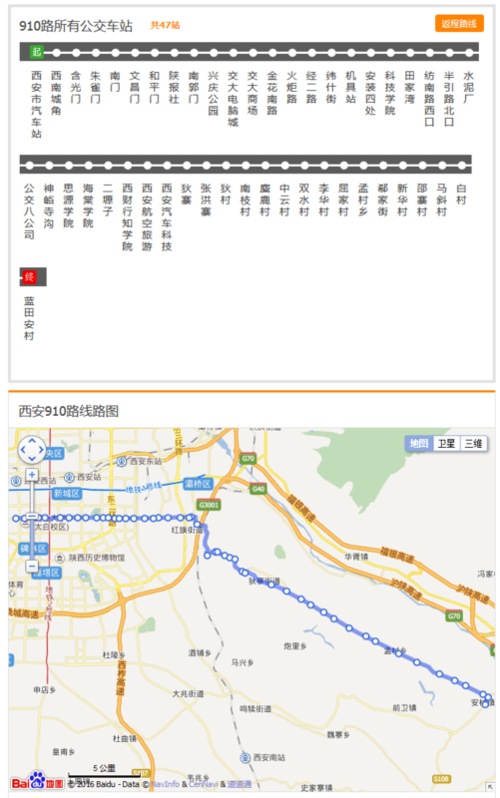Pan the map right with the right arrow
This screenshot has height=798, width=500.
coord(41,450)
